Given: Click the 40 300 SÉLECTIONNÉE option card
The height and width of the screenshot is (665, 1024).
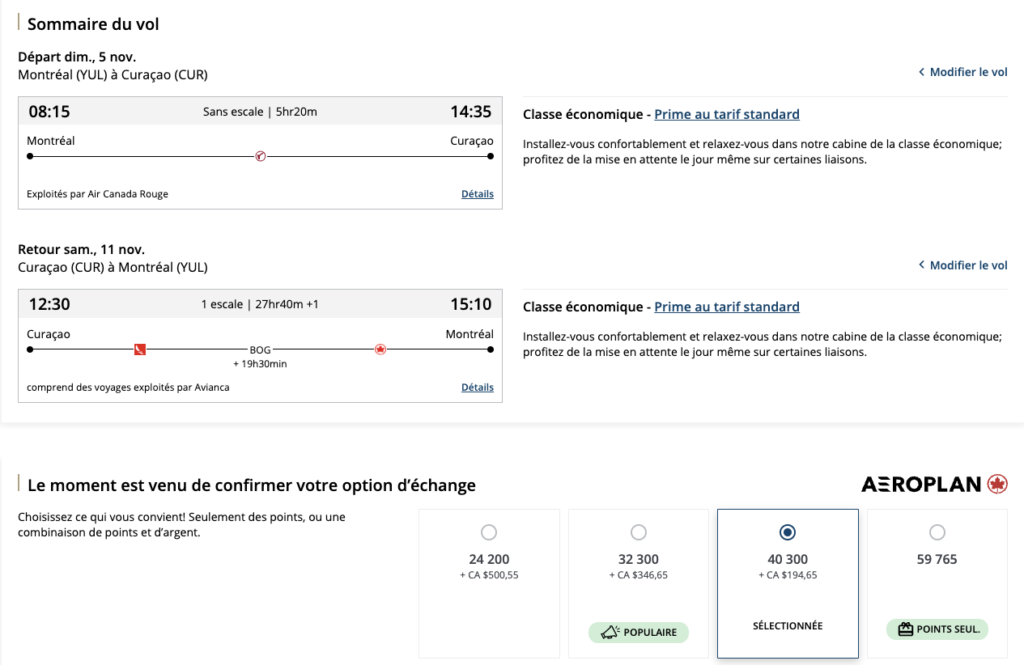Looking at the screenshot, I should 787,585.
